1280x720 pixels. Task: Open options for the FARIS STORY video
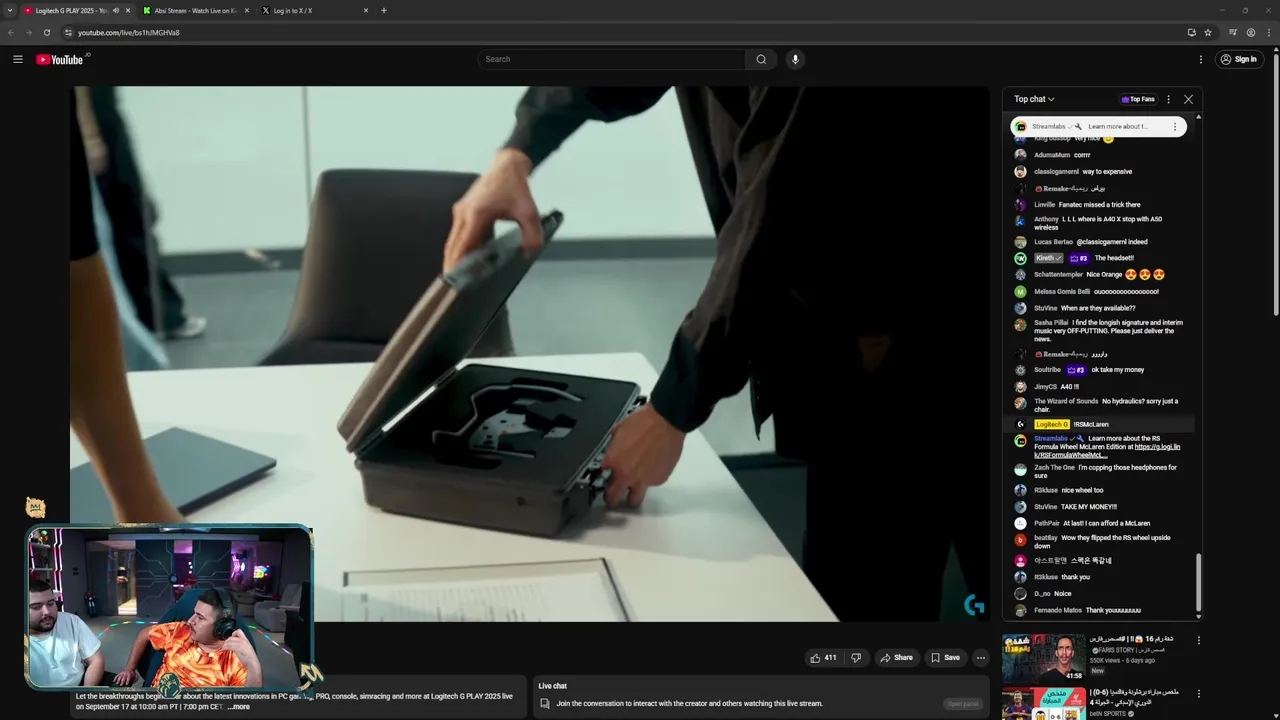coord(1199,640)
